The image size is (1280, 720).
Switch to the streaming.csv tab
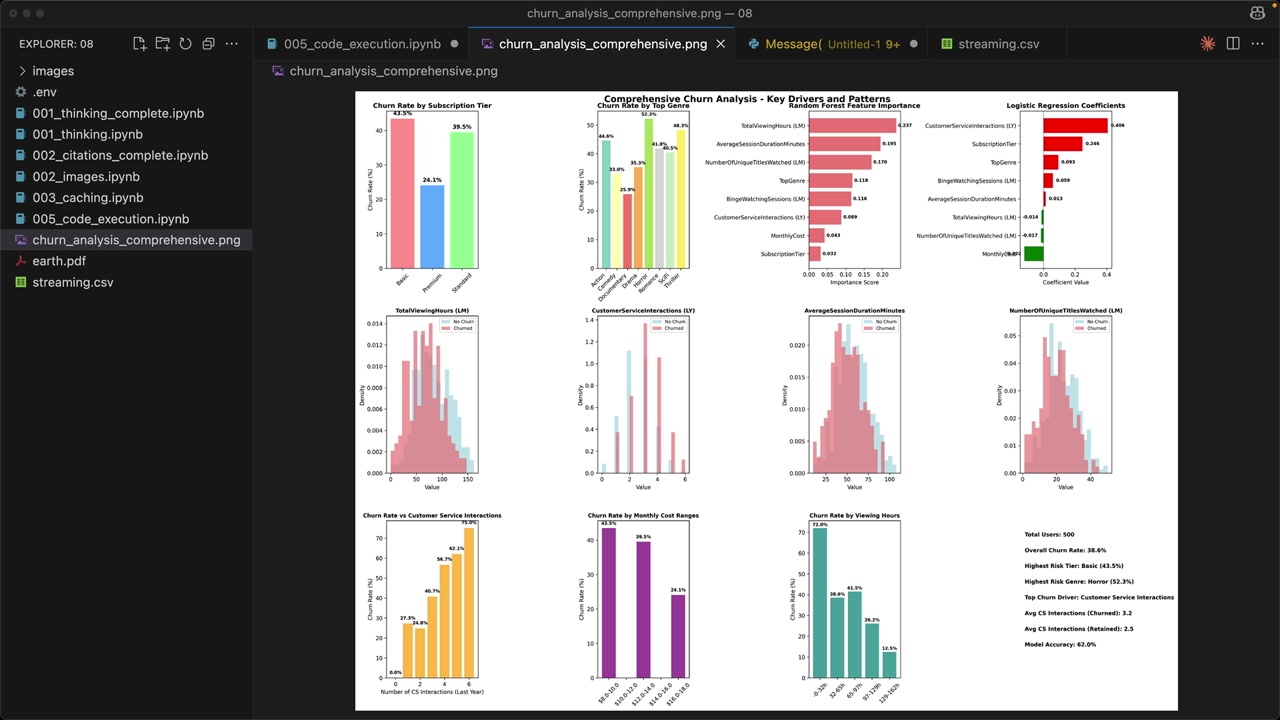(x=998, y=44)
